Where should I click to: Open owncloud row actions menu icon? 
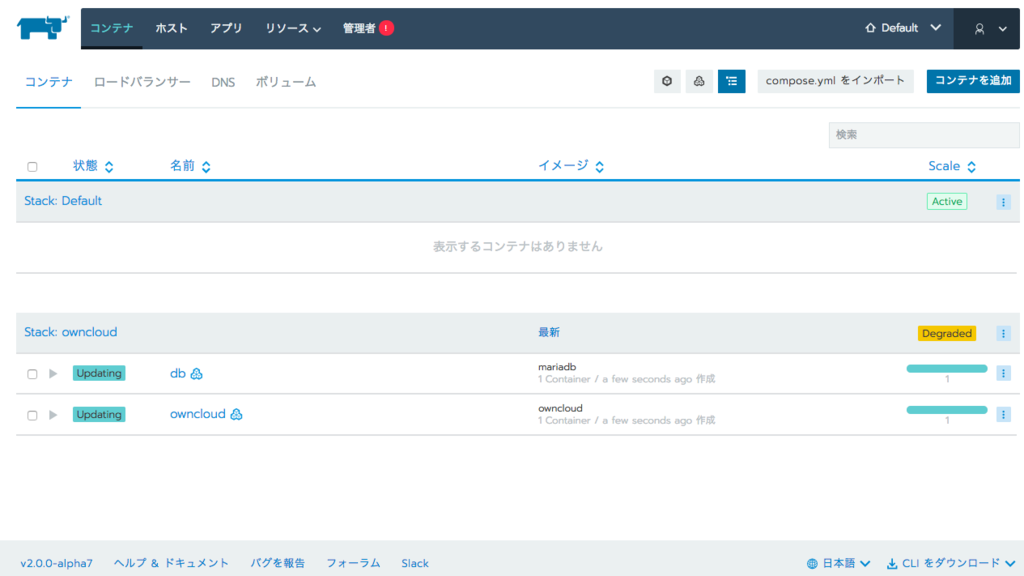[1004, 415]
